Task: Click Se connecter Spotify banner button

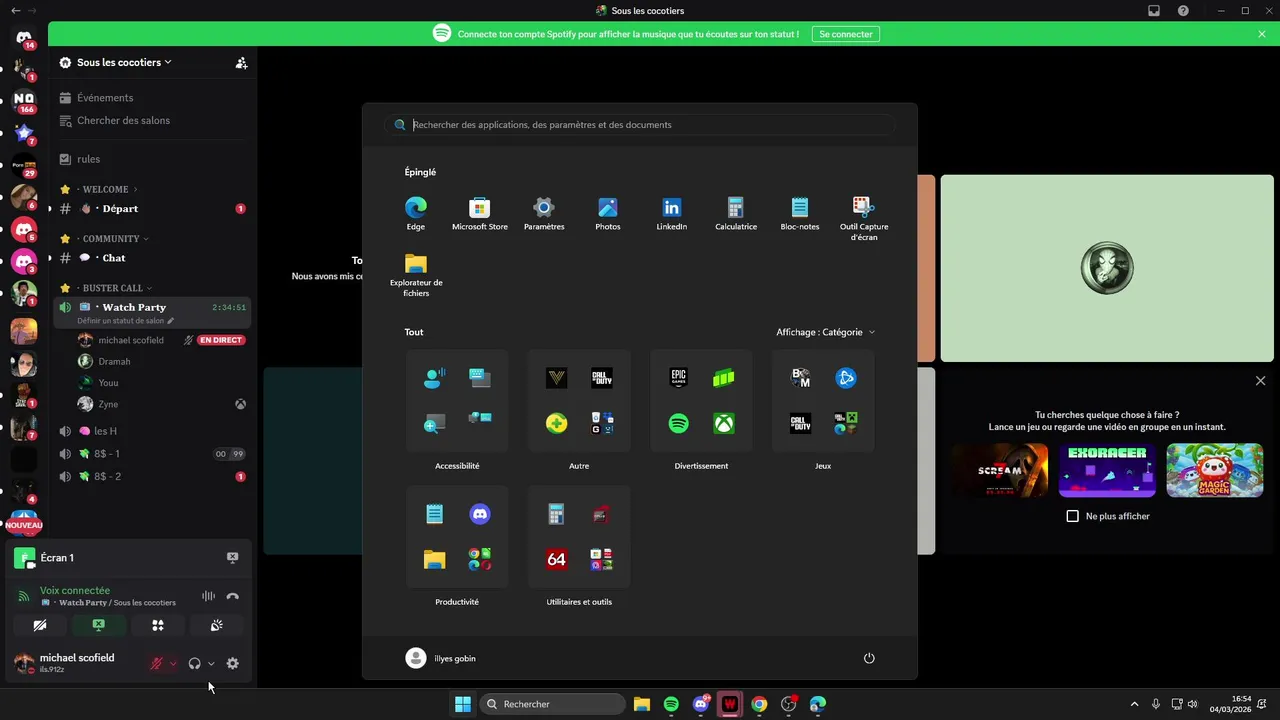Action: click(x=846, y=34)
